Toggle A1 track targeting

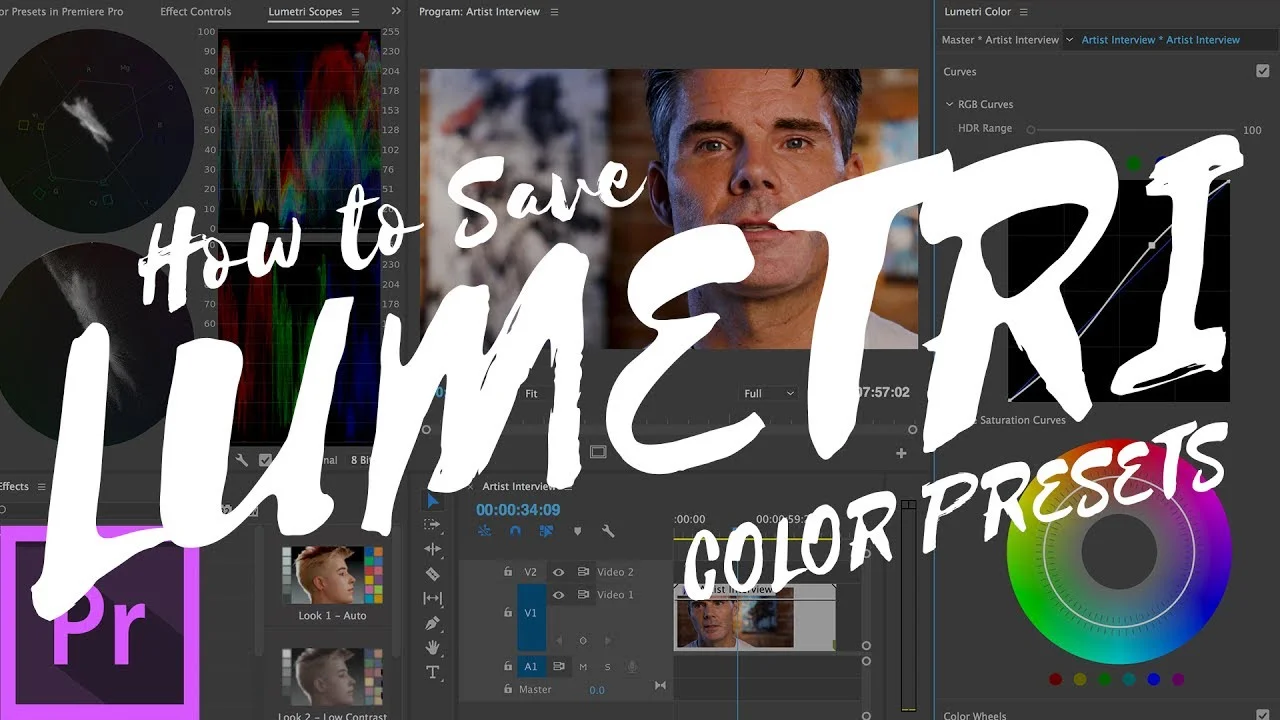click(531, 666)
